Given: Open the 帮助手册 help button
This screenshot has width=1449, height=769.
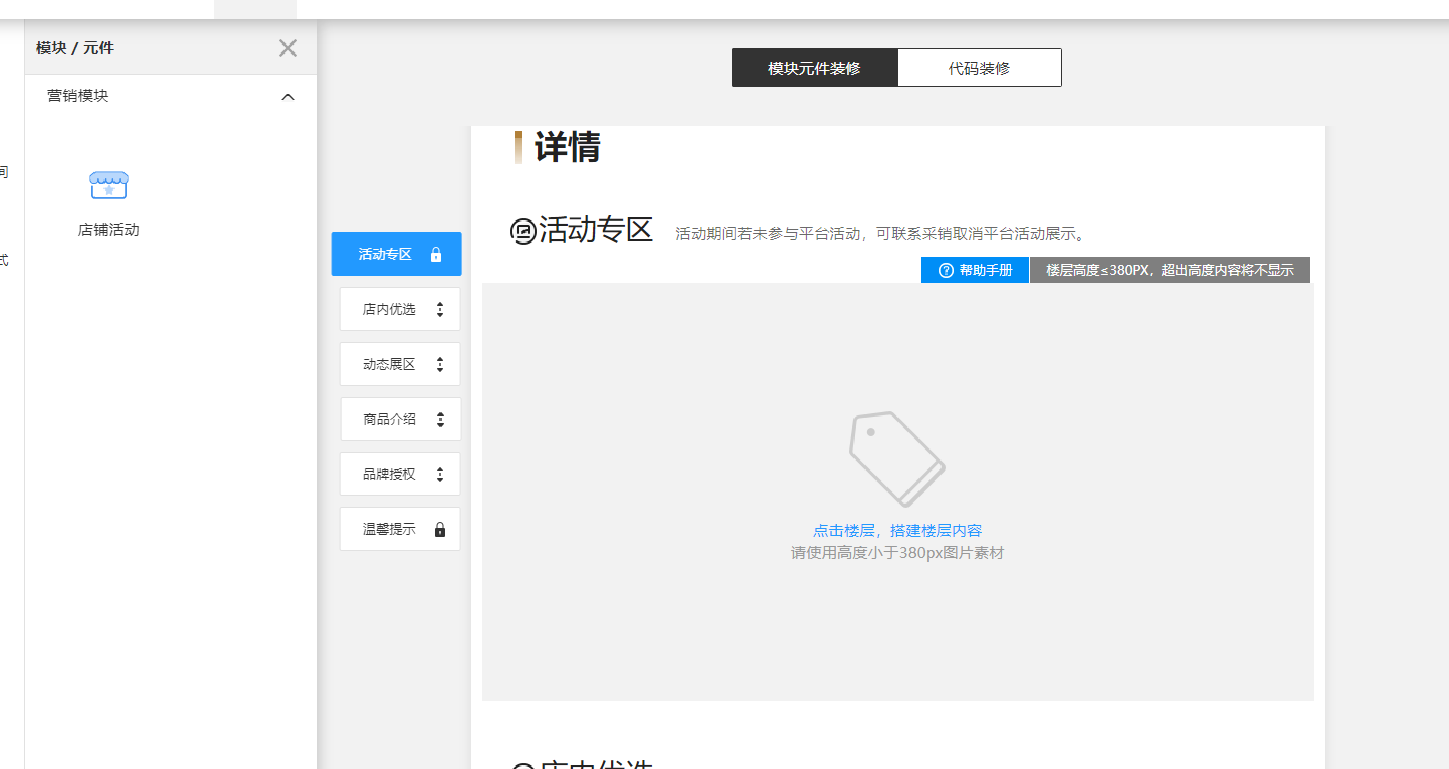Looking at the screenshot, I should tap(975, 270).
